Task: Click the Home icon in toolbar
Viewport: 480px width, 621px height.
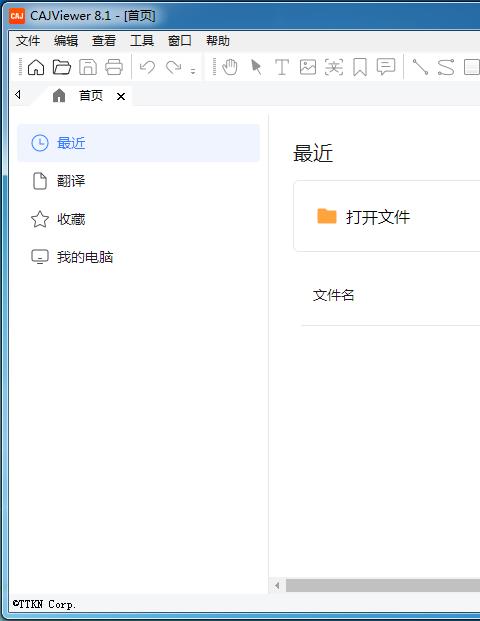Action: pyautogui.click(x=36, y=67)
